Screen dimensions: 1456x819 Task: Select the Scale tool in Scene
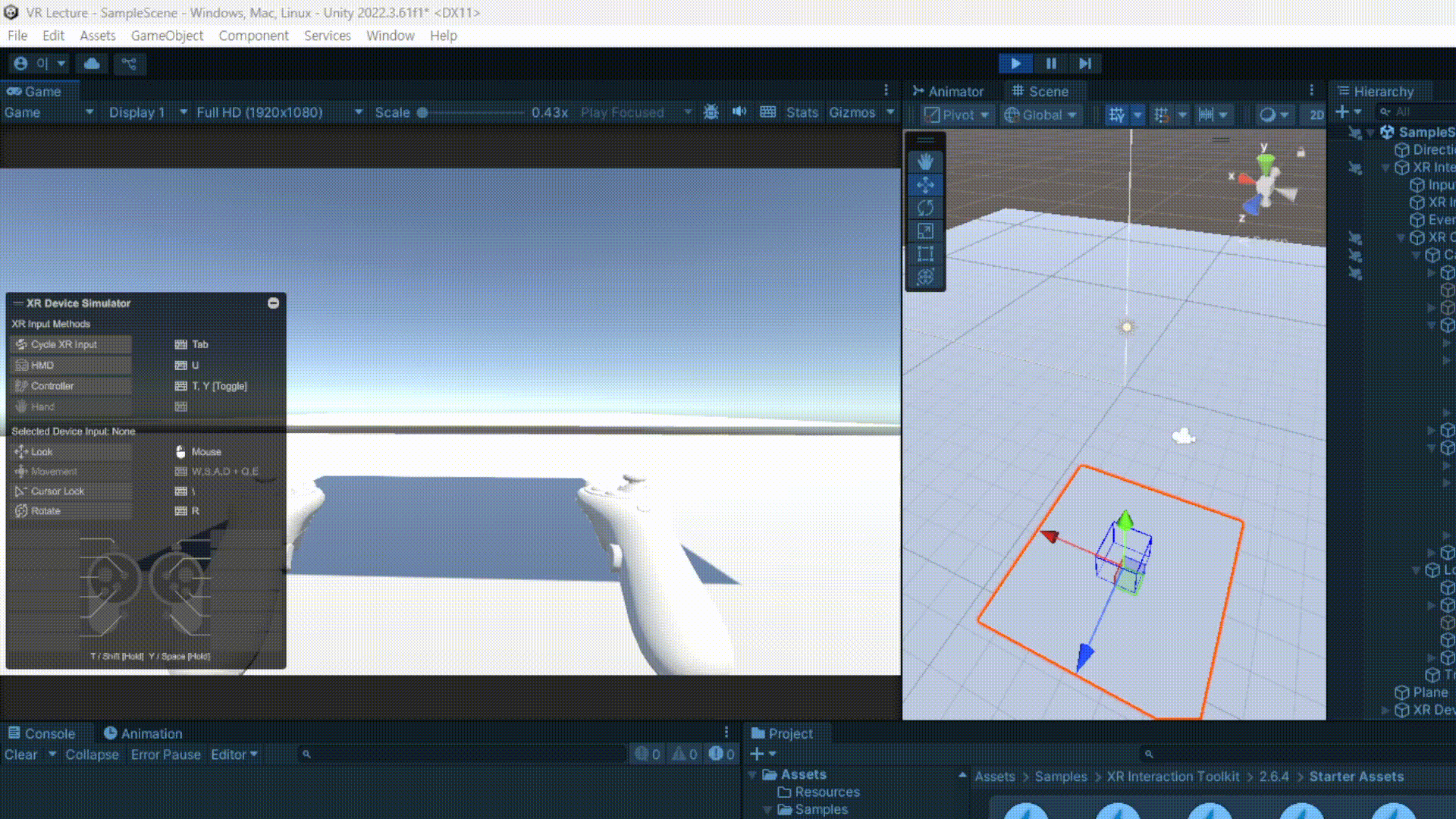tap(925, 231)
